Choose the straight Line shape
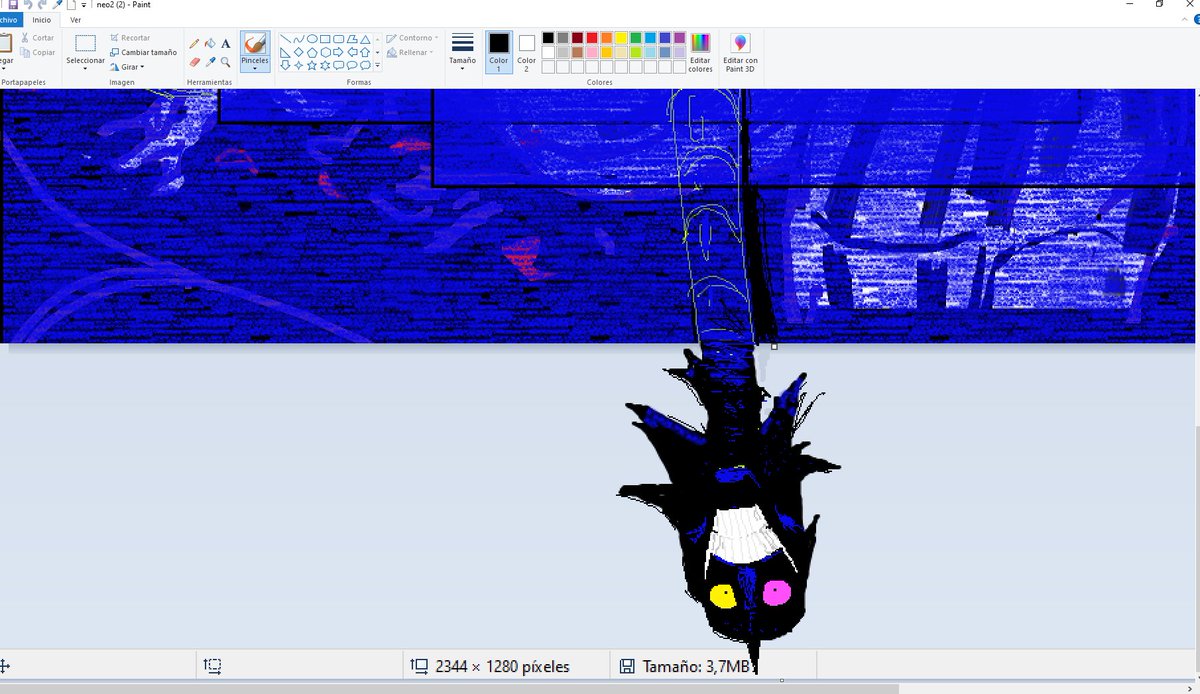Viewport: 1200px width, 694px height. coord(286,39)
